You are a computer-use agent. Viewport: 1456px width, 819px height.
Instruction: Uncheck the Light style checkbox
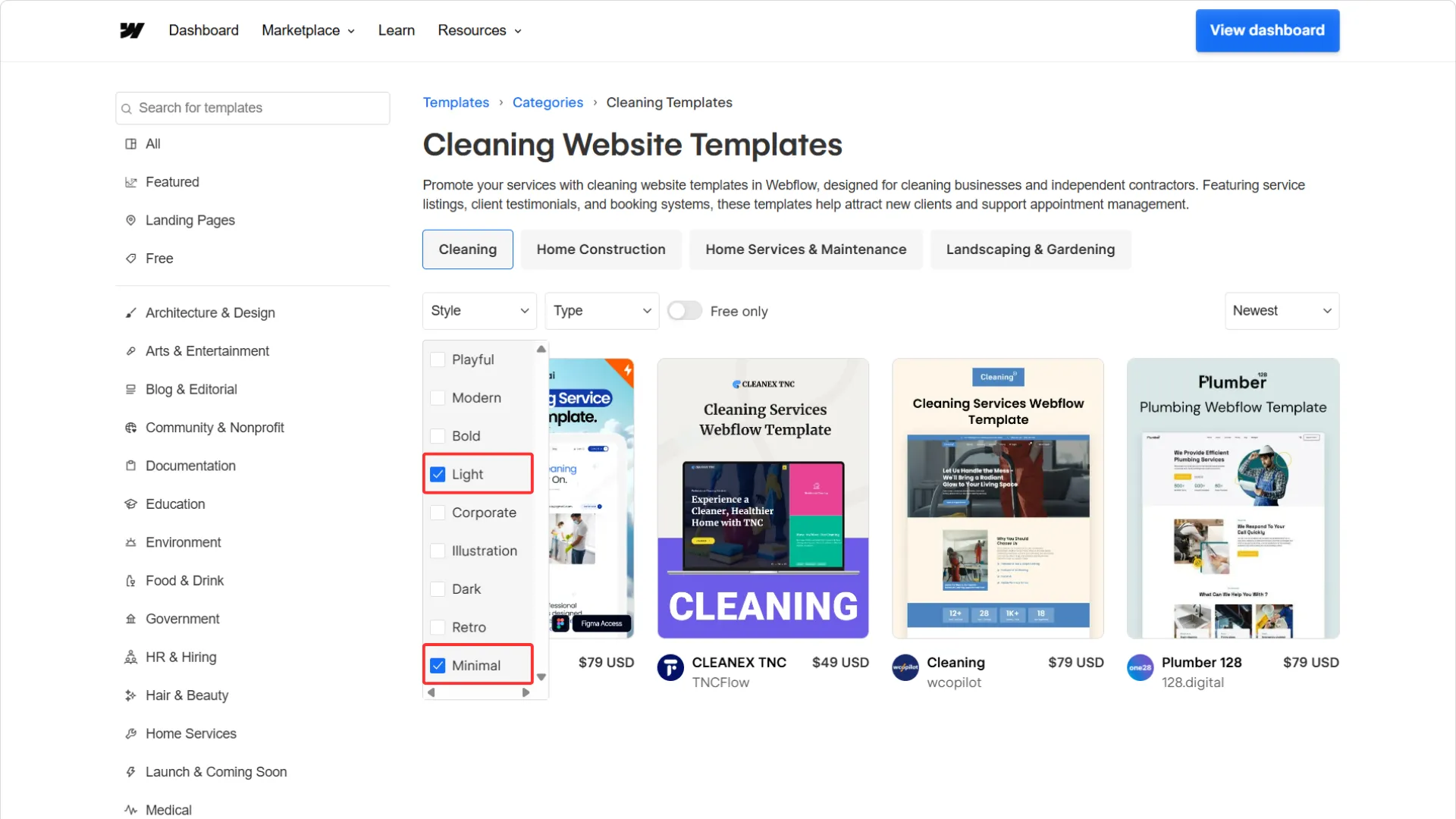pyautogui.click(x=438, y=474)
